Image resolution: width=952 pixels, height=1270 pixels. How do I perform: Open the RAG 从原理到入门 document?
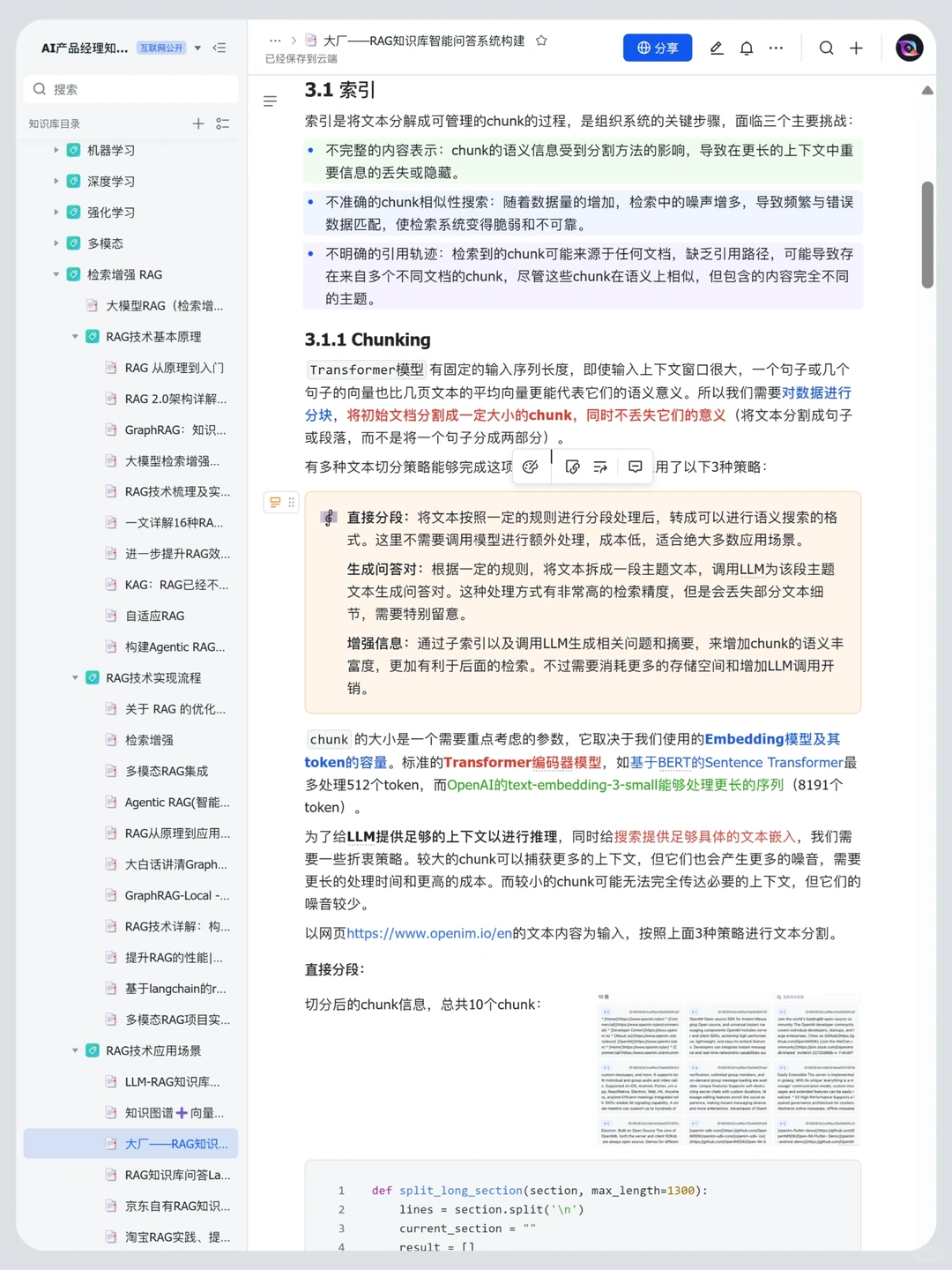point(174,368)
